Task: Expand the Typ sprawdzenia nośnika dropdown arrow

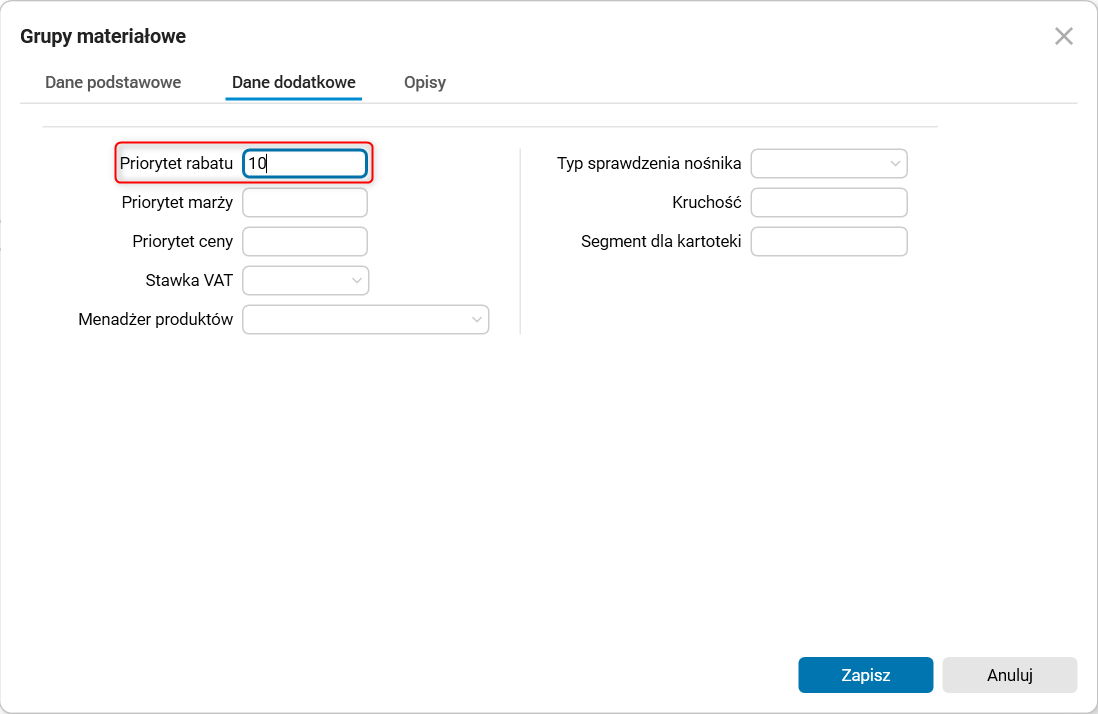Action: [x=894, y=163]
